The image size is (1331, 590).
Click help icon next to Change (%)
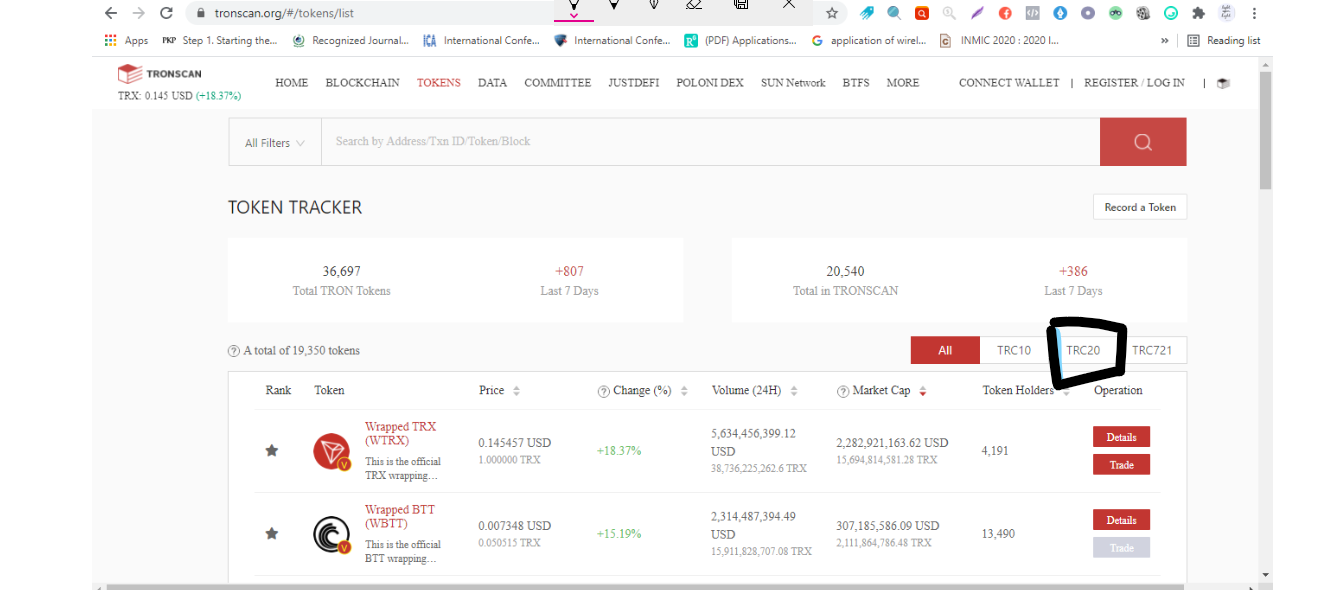pyautogui.click(x=604, y=391)
